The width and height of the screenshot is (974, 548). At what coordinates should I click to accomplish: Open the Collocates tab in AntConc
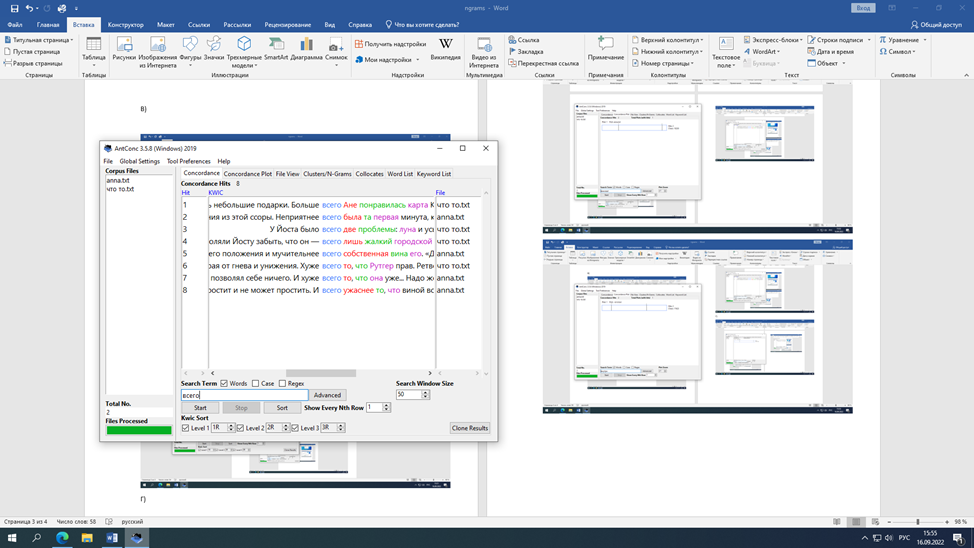click(x=370, y=174)
